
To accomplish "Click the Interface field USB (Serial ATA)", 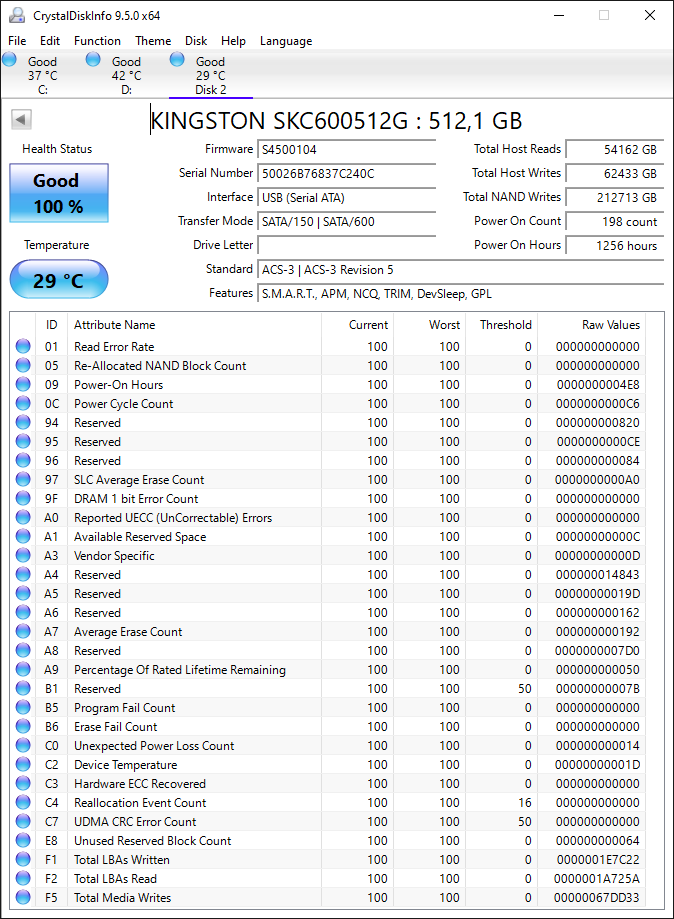I will 346,198.
